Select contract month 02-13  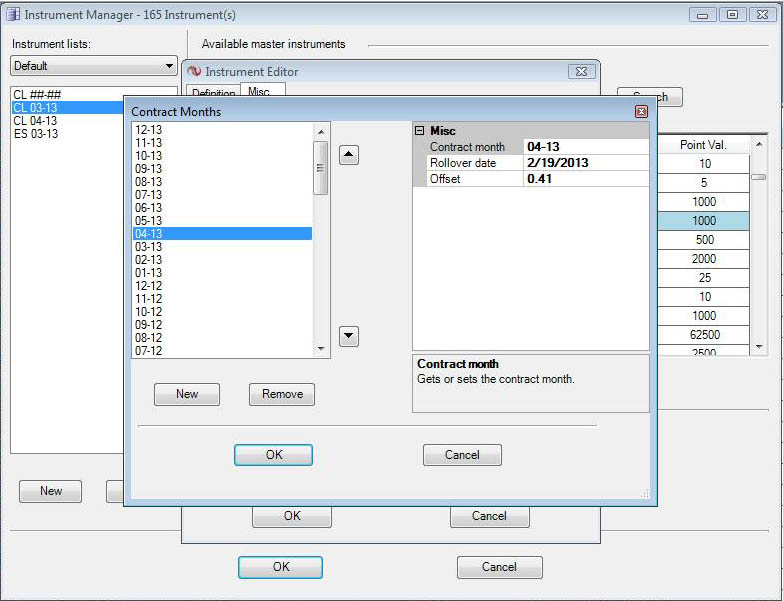223,260
